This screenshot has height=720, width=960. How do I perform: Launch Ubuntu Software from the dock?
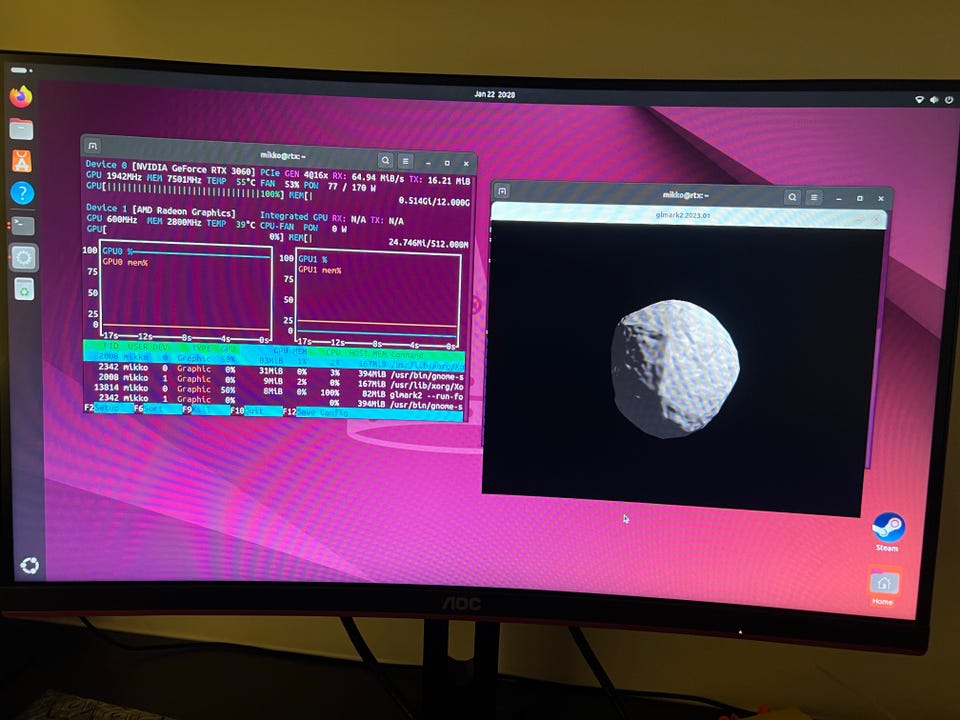click(21, 161)
